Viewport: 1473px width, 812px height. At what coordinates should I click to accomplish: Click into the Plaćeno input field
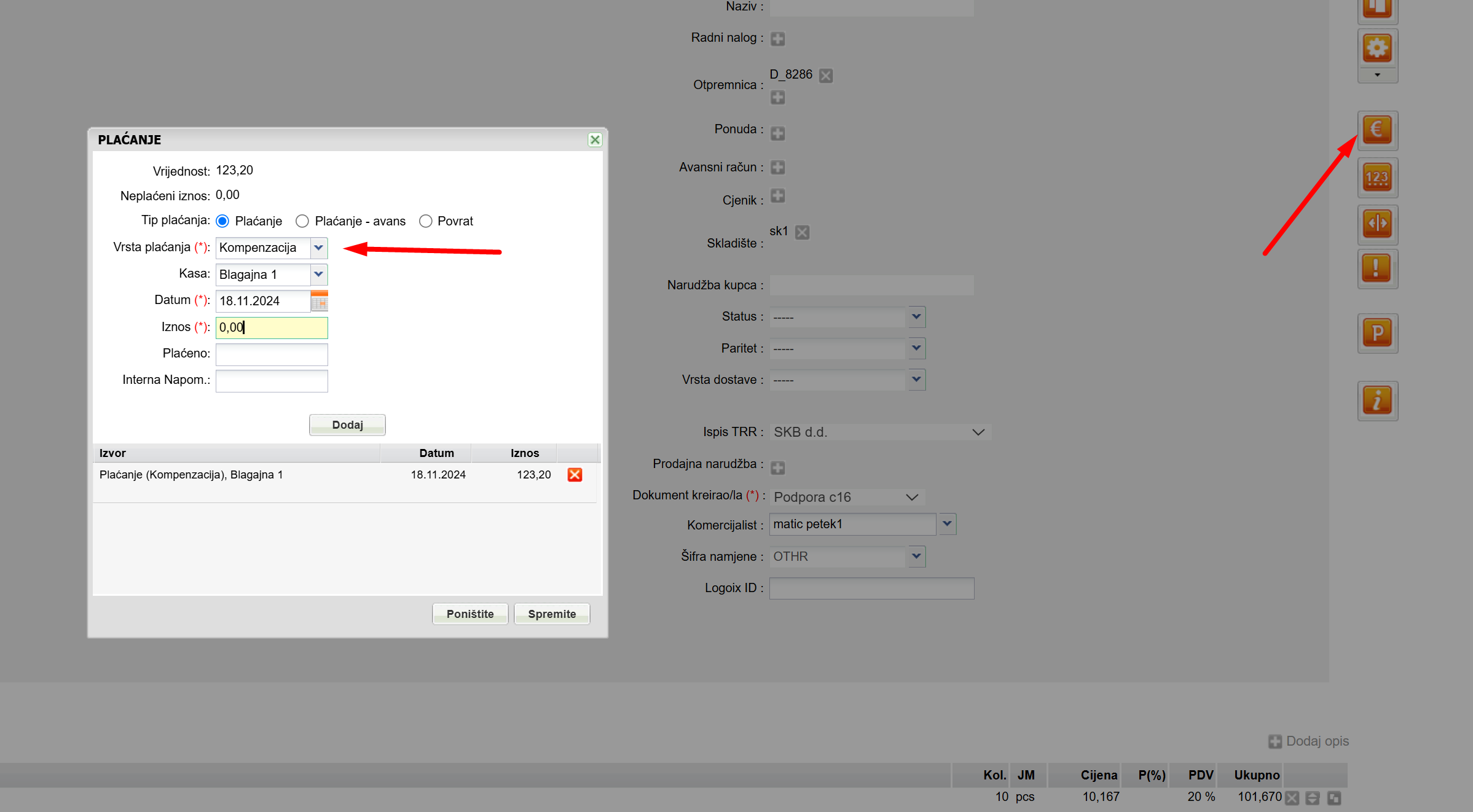(272, 354)
